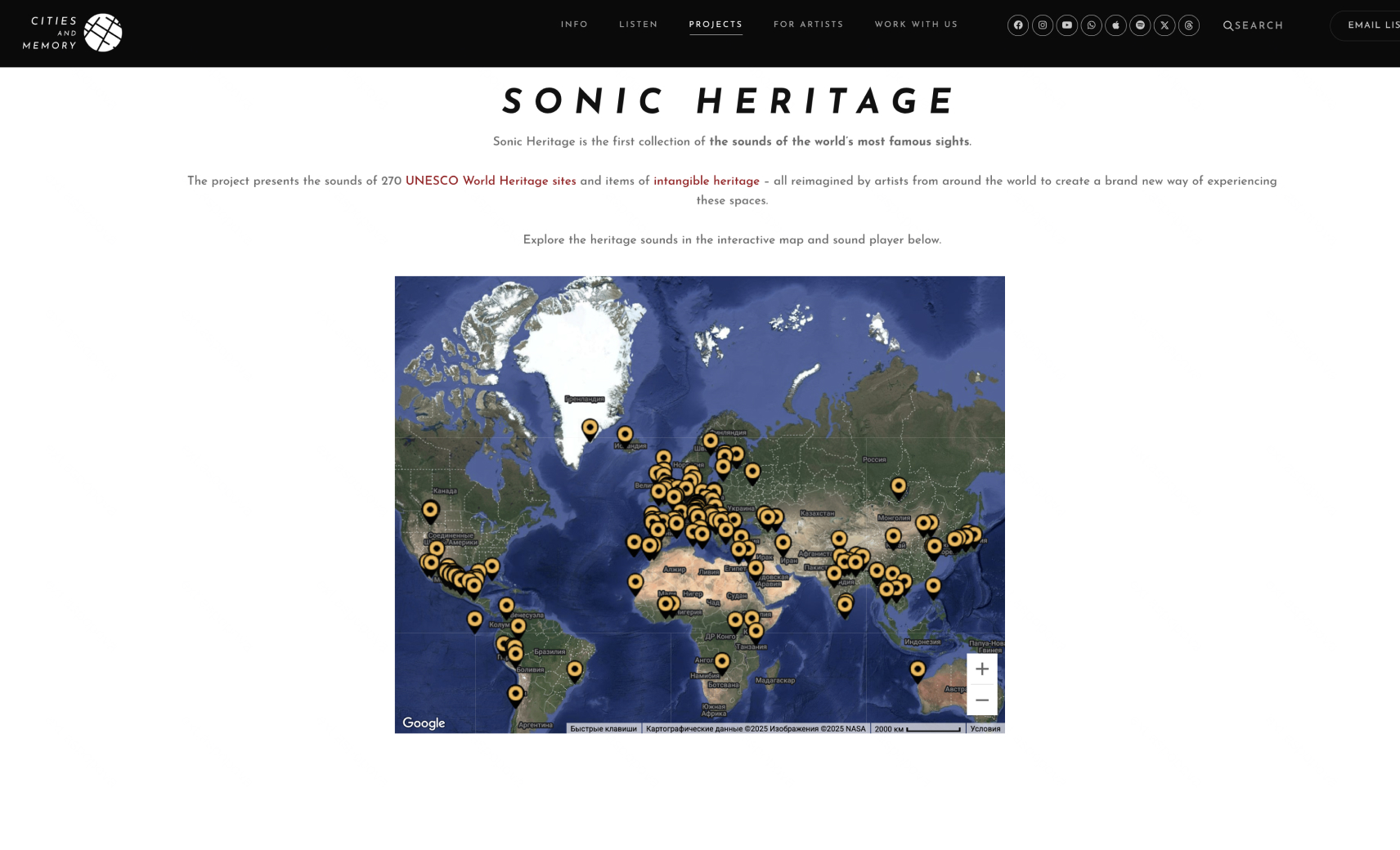Zoom out on the map
1400x850 pixels.
982,700
